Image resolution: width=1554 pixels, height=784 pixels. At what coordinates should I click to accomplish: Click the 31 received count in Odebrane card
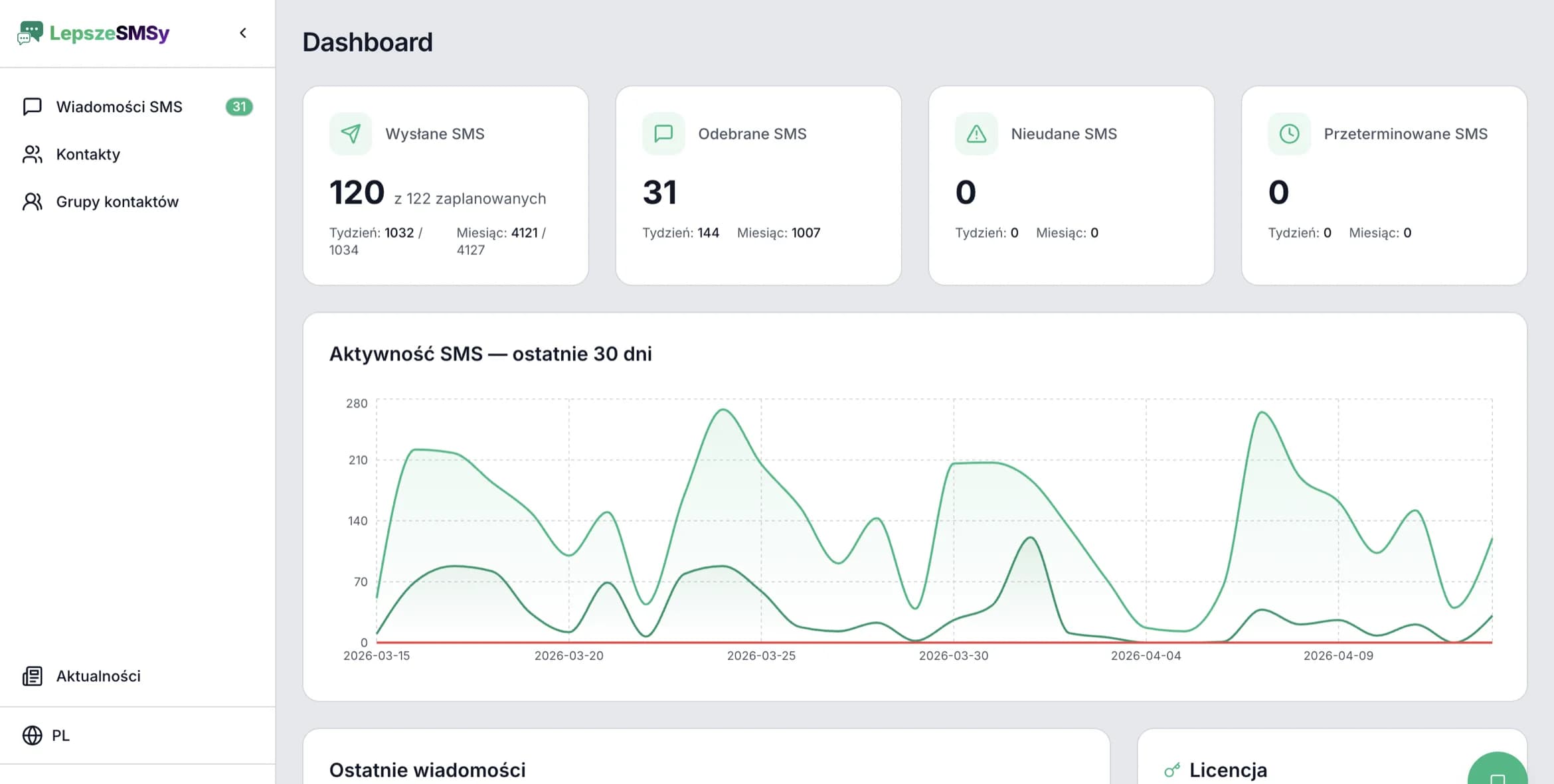[x=659, y=193]
